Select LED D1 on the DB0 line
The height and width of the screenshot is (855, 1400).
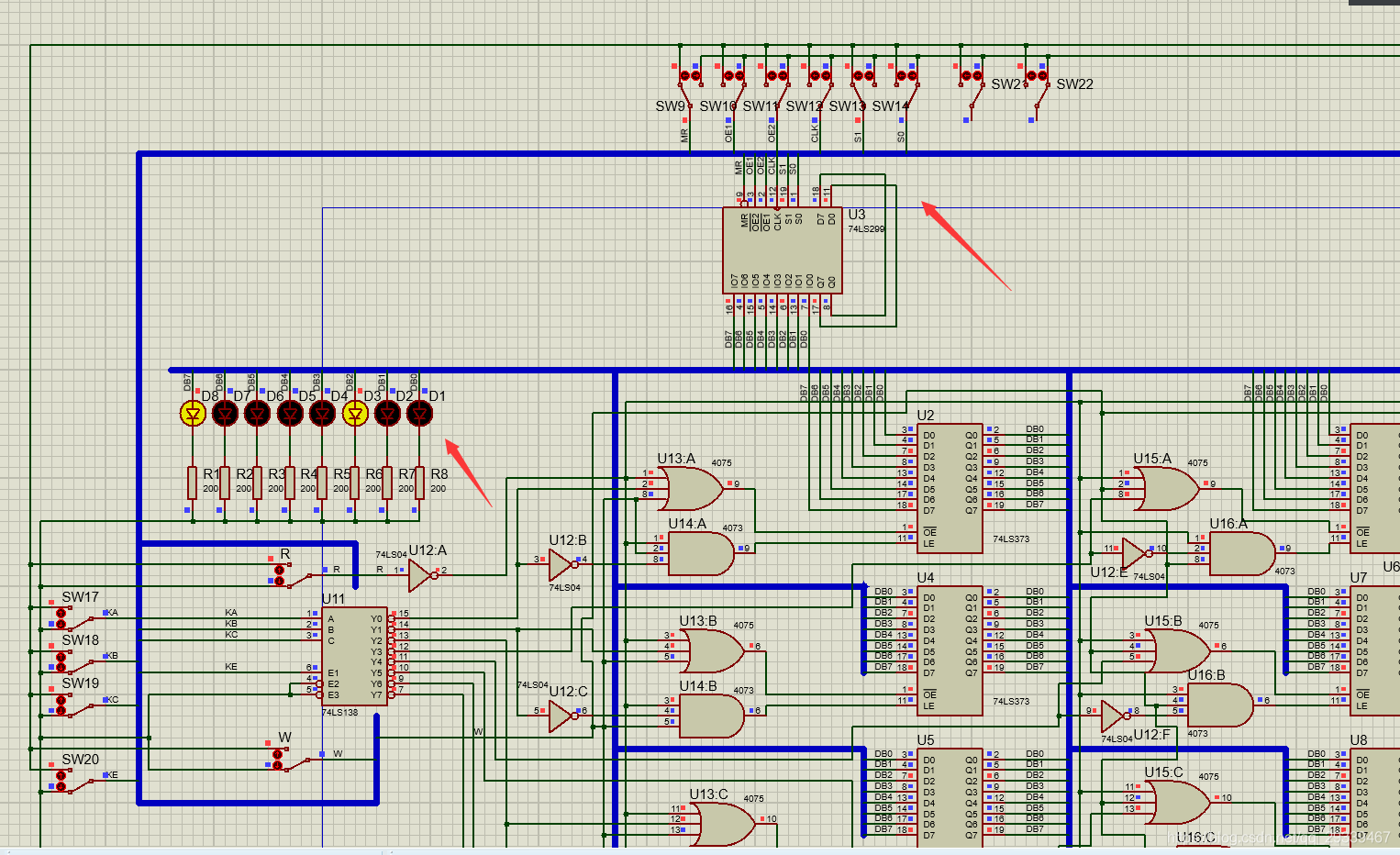coord(419,414)
